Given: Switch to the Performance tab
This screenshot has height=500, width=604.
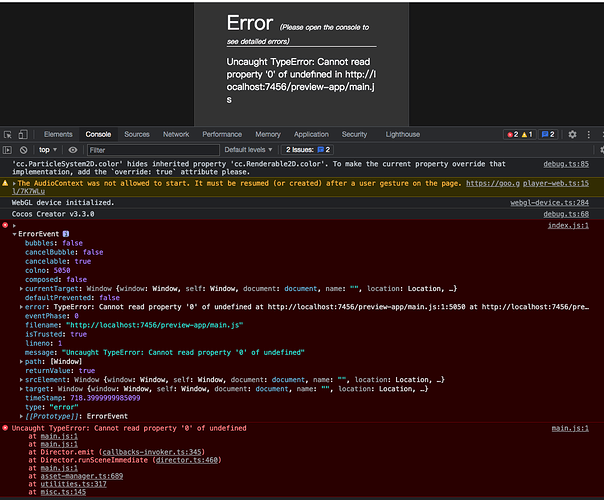Looking at the screenshot, I should click(x=222, y=134).
